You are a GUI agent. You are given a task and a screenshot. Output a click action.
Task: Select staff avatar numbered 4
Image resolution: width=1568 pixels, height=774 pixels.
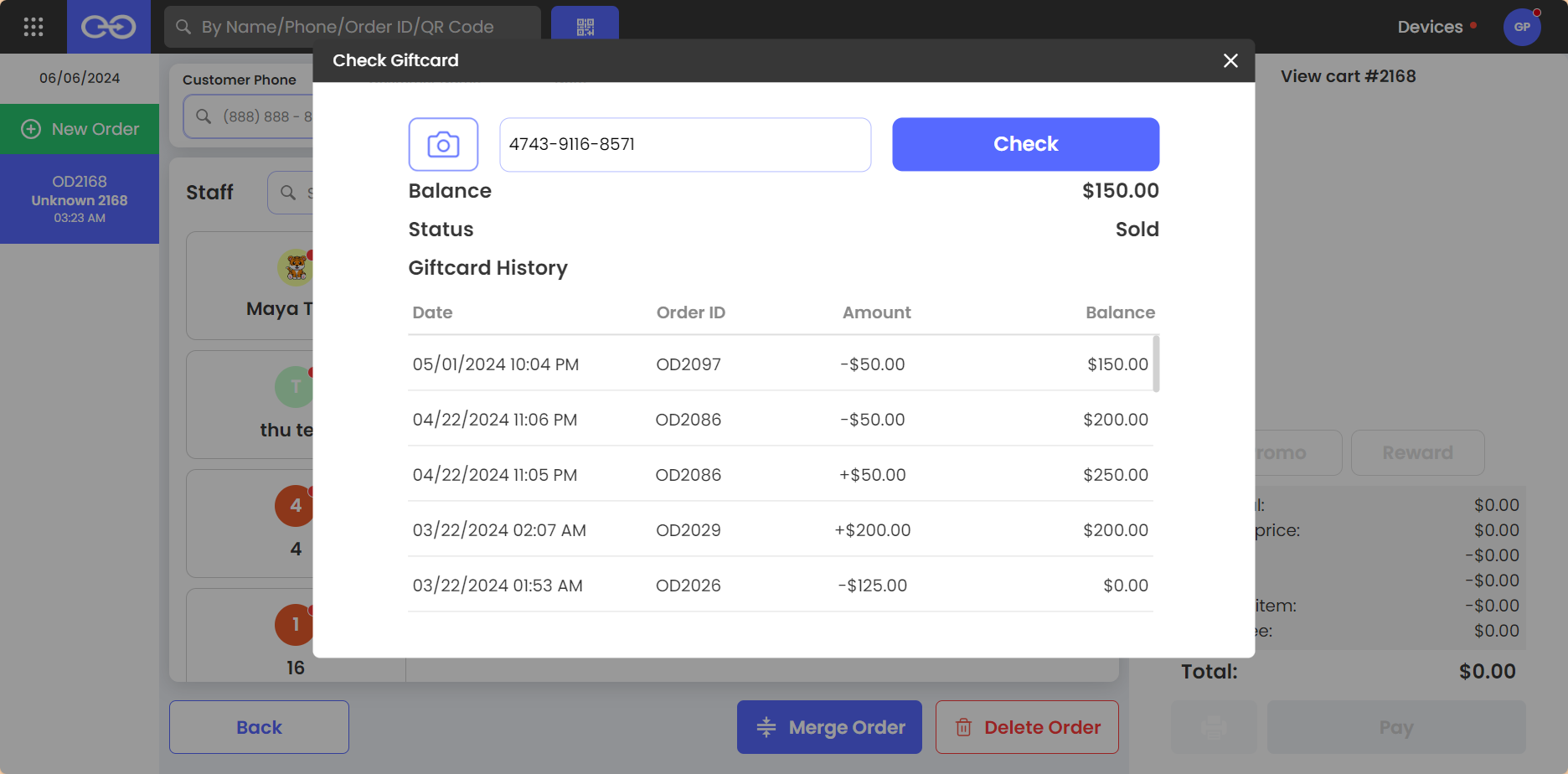point(295,505)
